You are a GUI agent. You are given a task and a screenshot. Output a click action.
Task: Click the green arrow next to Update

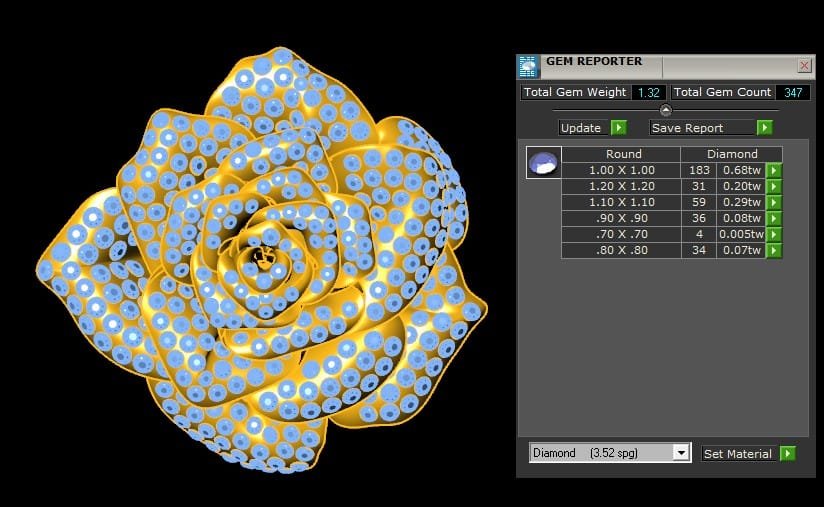click(618, 128)
